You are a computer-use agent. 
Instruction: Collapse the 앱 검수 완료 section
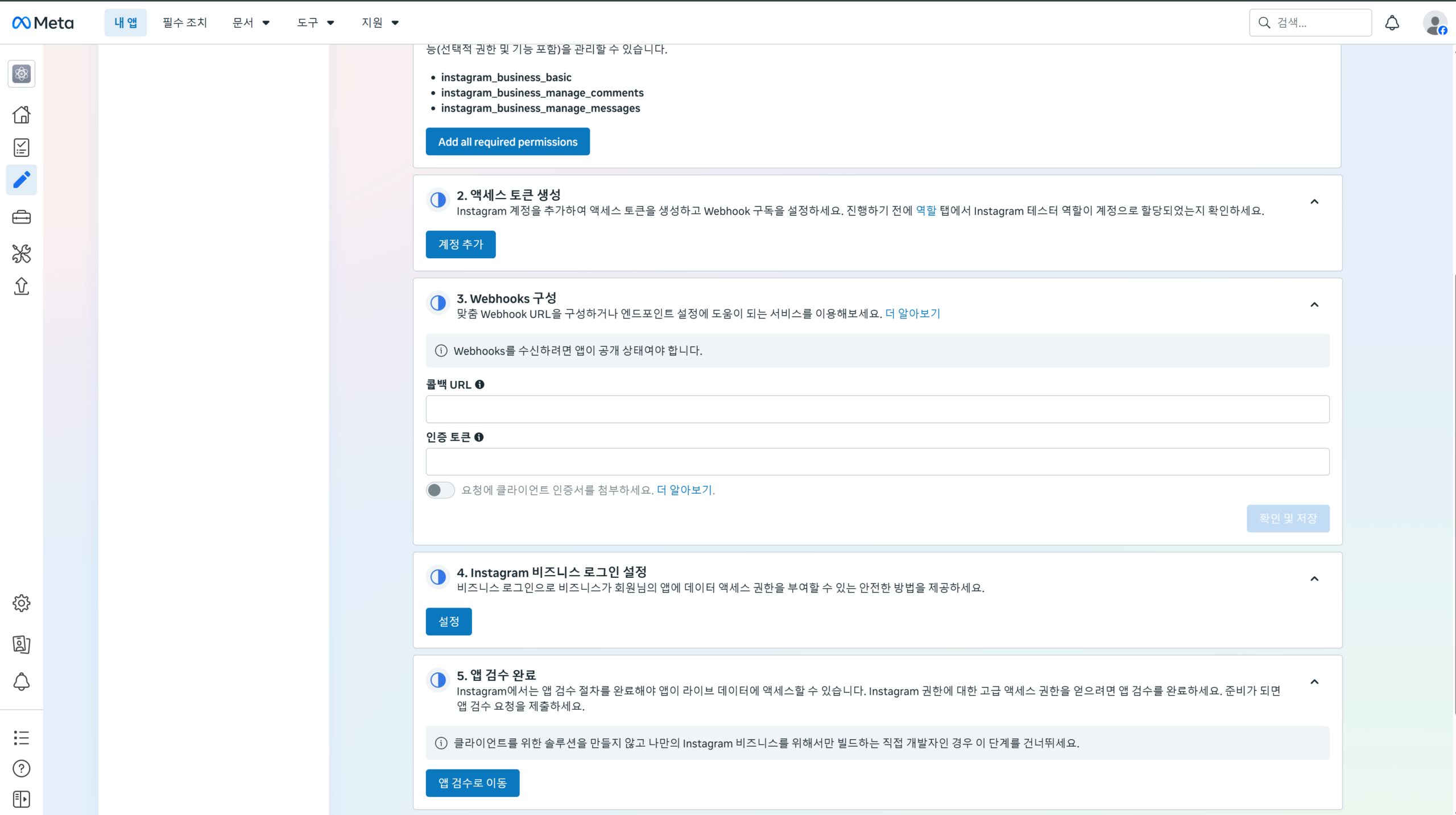(1314, 682)
